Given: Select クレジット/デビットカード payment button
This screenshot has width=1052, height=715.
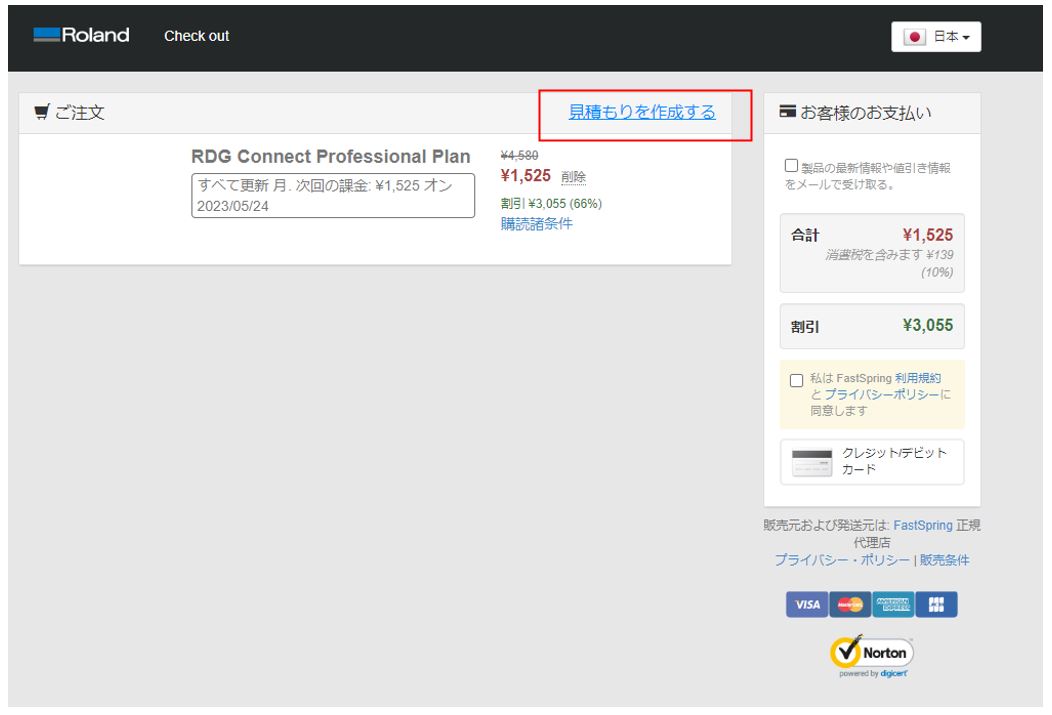Looking at the screenshot, I should coord(872,461).
